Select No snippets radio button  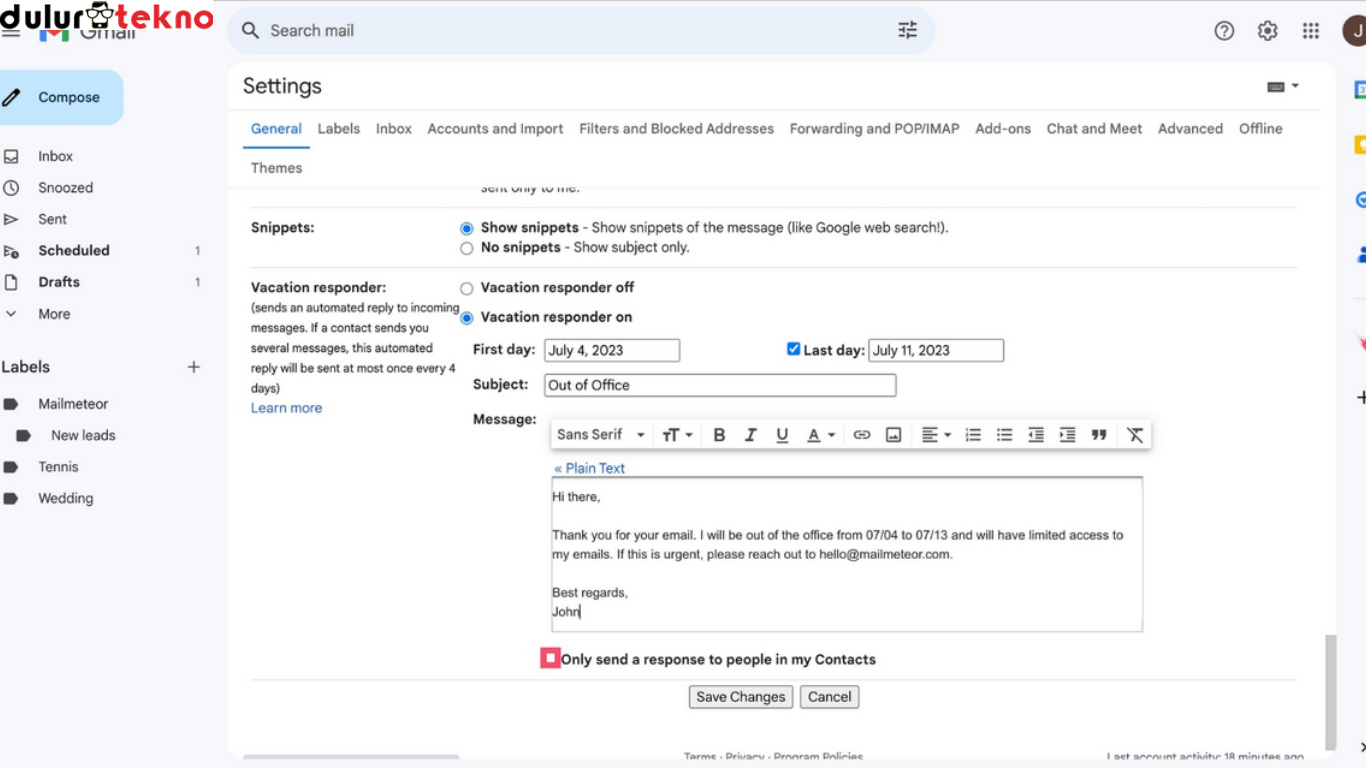466,248
